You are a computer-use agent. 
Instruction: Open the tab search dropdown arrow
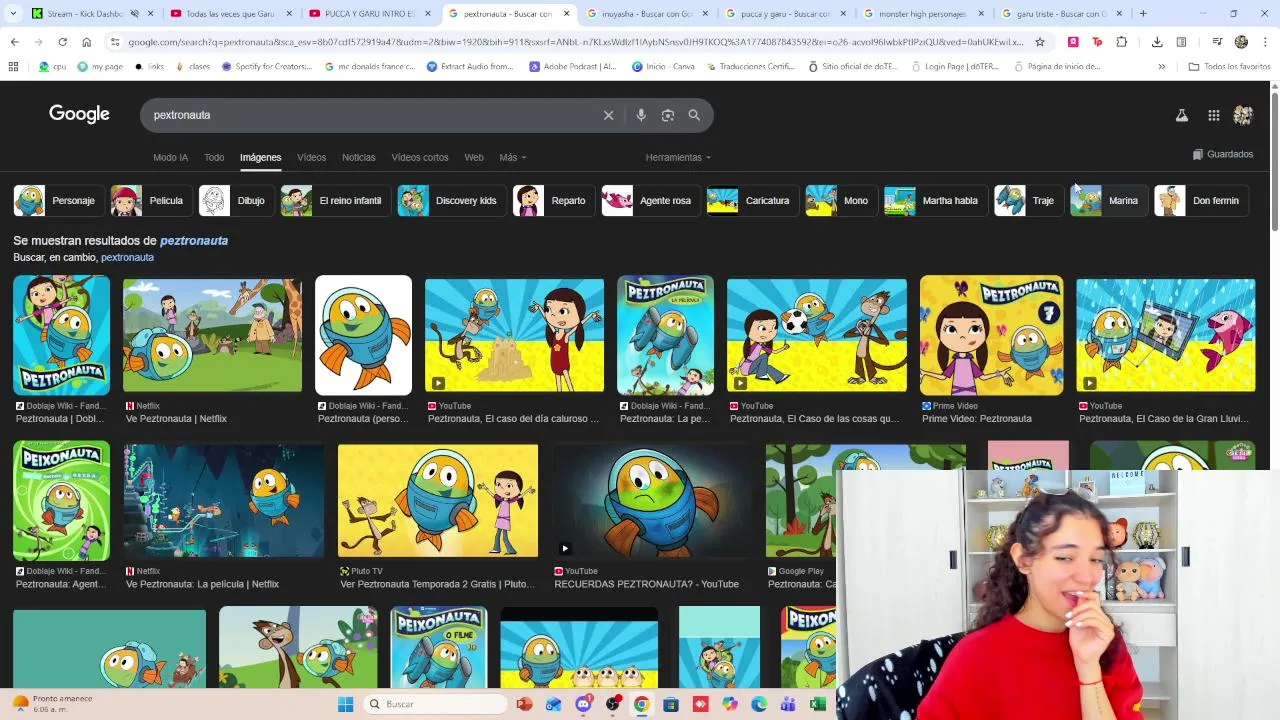click(13, 14)
